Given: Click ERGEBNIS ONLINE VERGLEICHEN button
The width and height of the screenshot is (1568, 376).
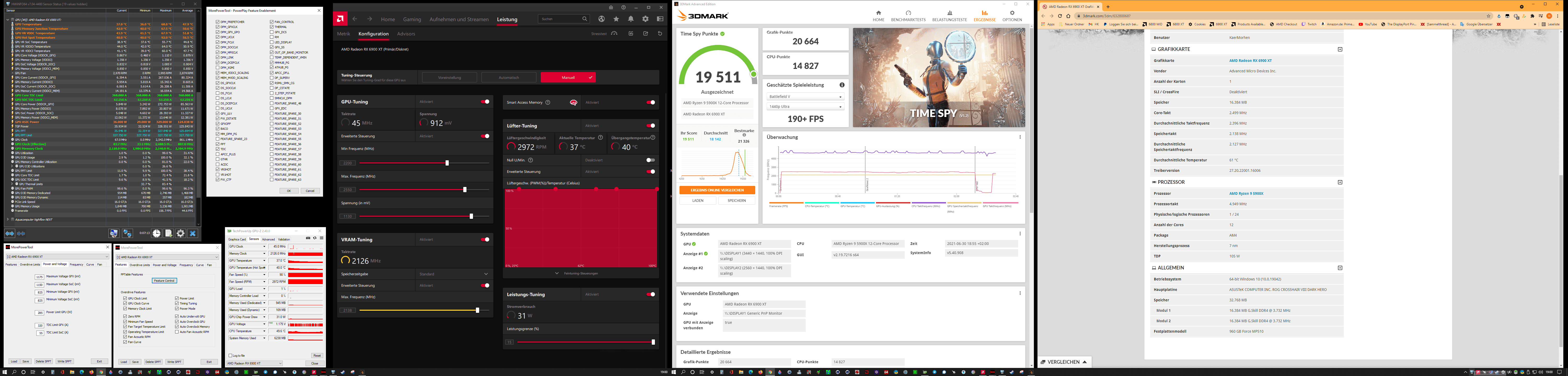Looking at the screenshot, I should point(717,190).
